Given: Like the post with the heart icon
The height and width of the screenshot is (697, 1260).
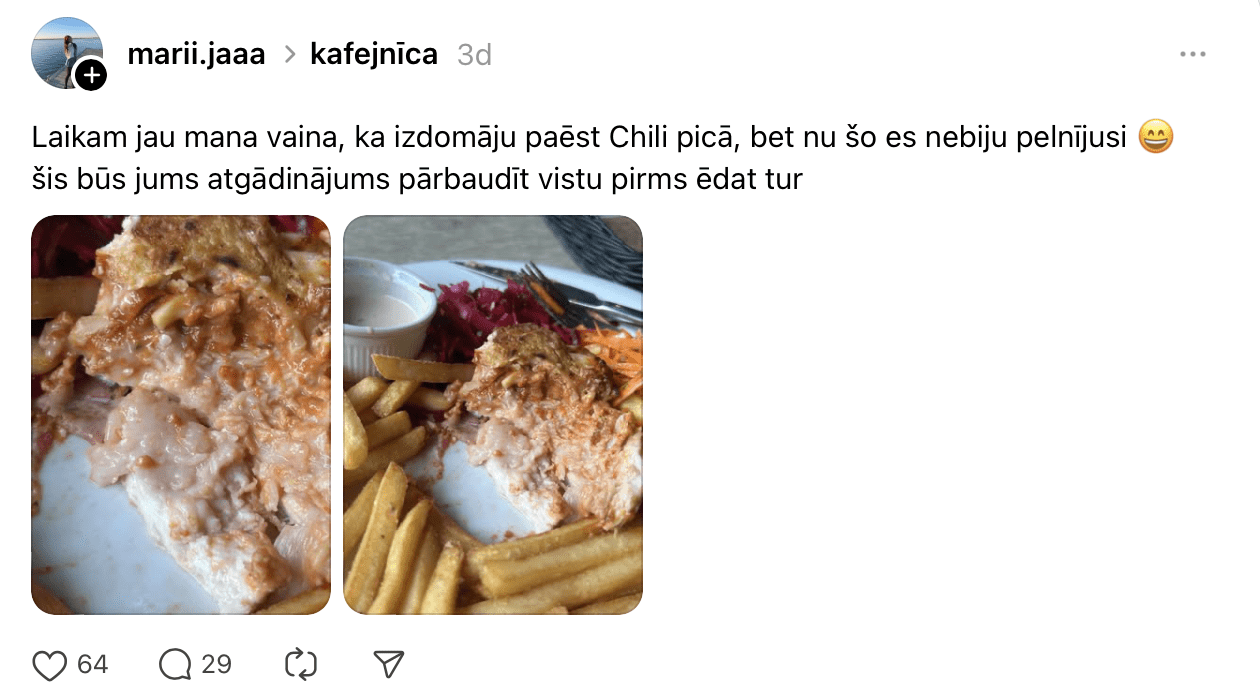Looking at the screenshot, I should click(x=49, y=665).
